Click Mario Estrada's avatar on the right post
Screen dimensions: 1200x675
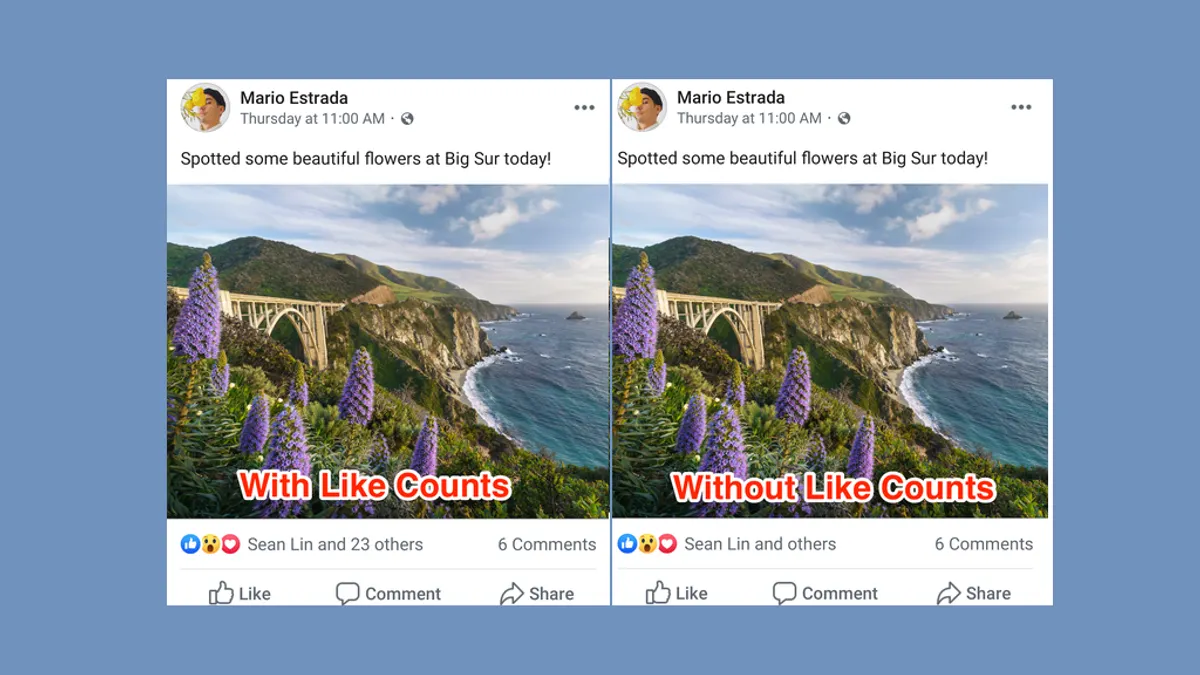[642, 108]
